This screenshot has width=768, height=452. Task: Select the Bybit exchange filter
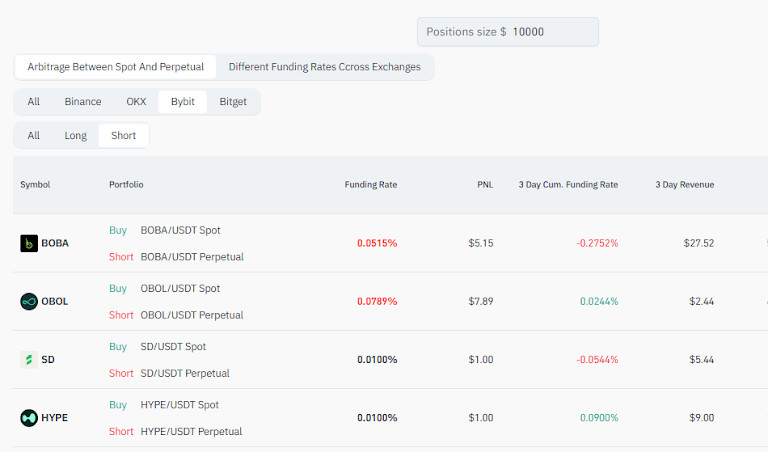click(x=183, y=102)
